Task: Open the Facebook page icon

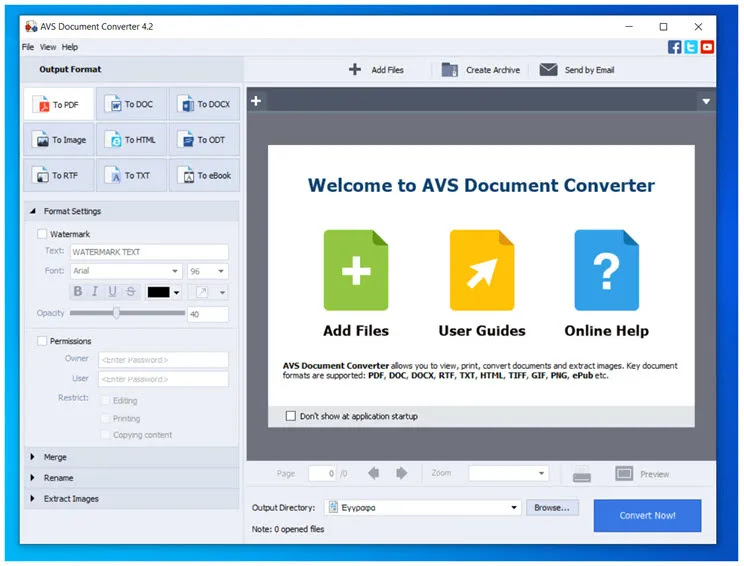Action: (x=674, y=47)
